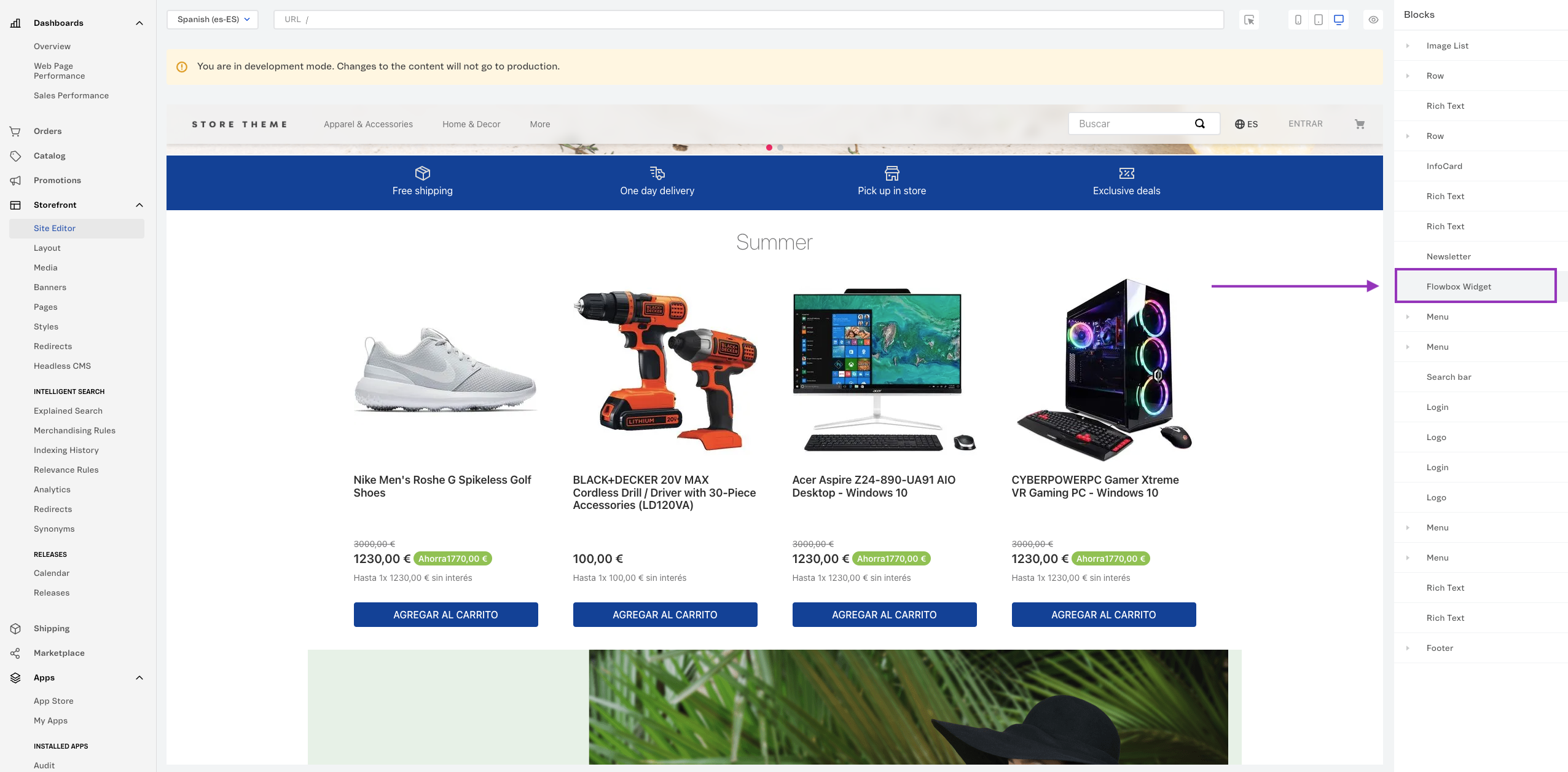The width and height of the screenshot is (1568, 772).
Task: Open the Spanish (es-ES) language dropdown
Action: point(213,20)
